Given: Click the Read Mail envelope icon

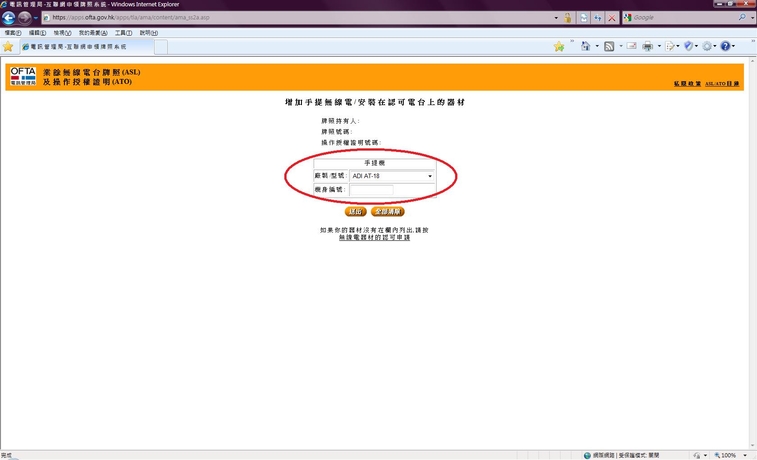Looking at the screenshot, I should 632,46.
